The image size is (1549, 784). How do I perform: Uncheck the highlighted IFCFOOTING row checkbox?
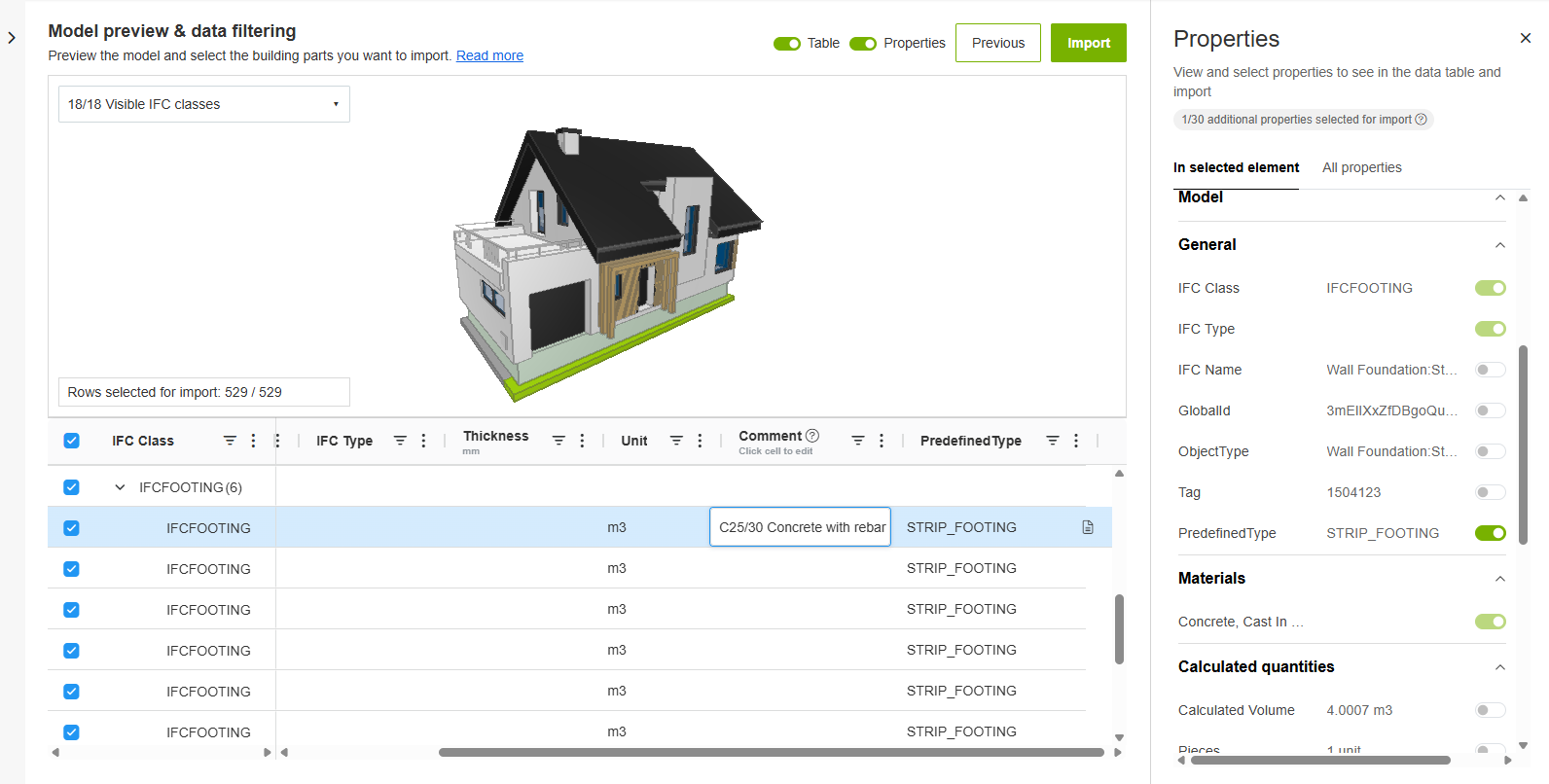click(71, 528)
